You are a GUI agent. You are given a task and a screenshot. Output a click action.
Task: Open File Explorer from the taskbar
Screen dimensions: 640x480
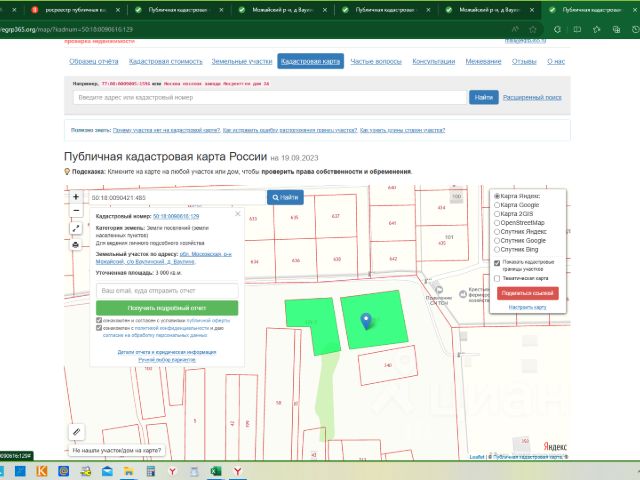pos(129,471)
